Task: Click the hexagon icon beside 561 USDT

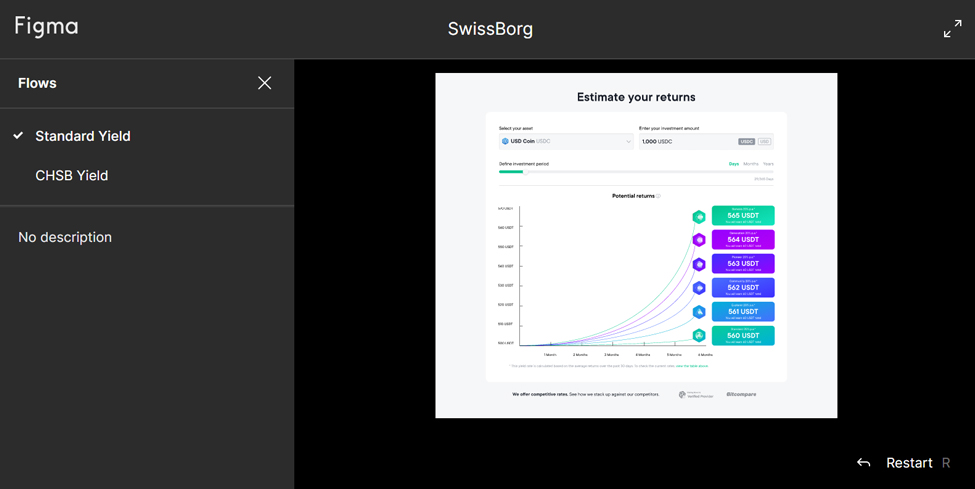Action: (x=699, y=312)
